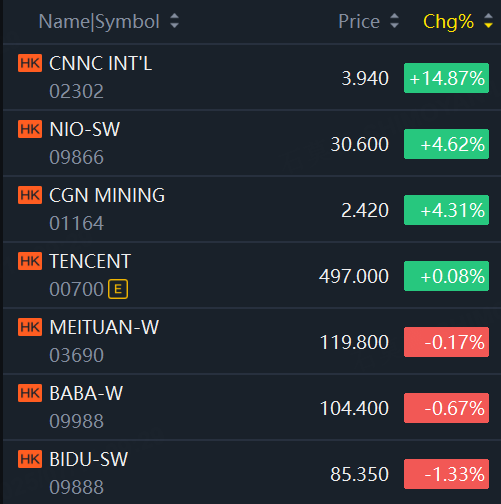This screenshot has height=504, width=501.
Task: Select the TENCENT price 497.000
Action: [354, 276]
